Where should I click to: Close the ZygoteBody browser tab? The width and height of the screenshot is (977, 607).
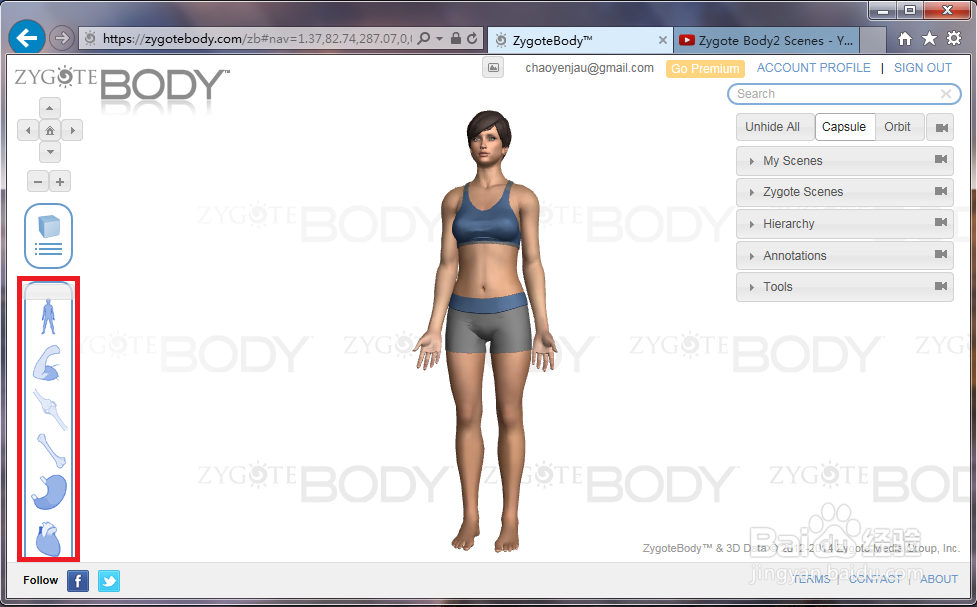tap(662, 41)
